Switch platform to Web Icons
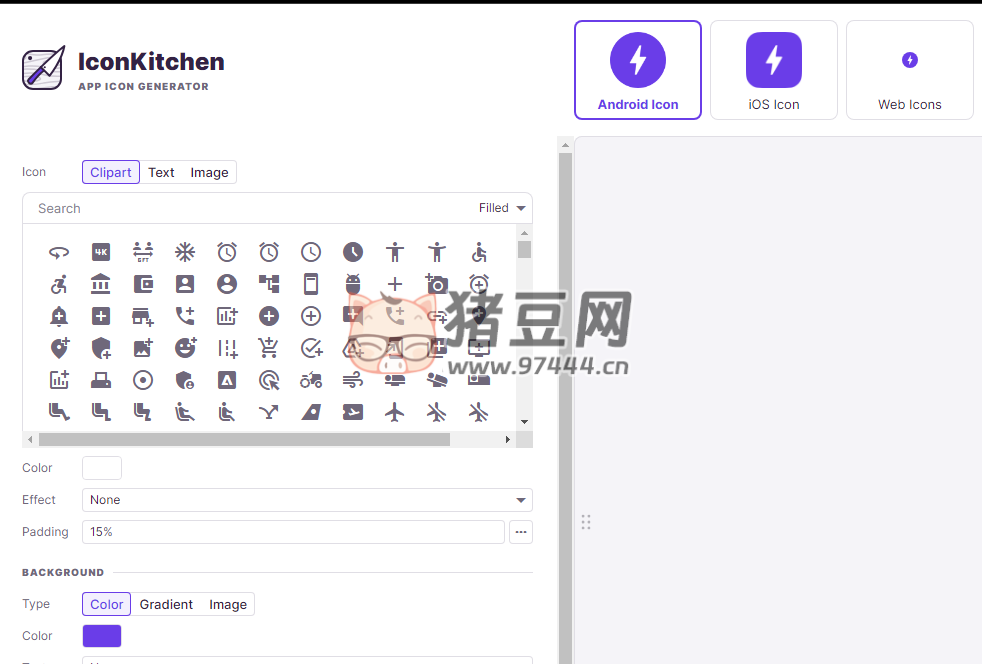 [x=909, y=70]
